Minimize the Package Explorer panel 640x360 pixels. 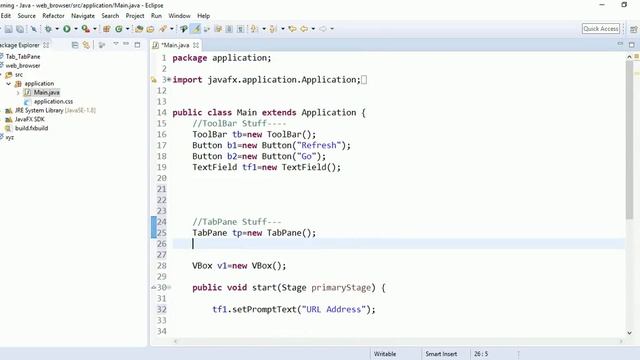click(x=126, y=44)
